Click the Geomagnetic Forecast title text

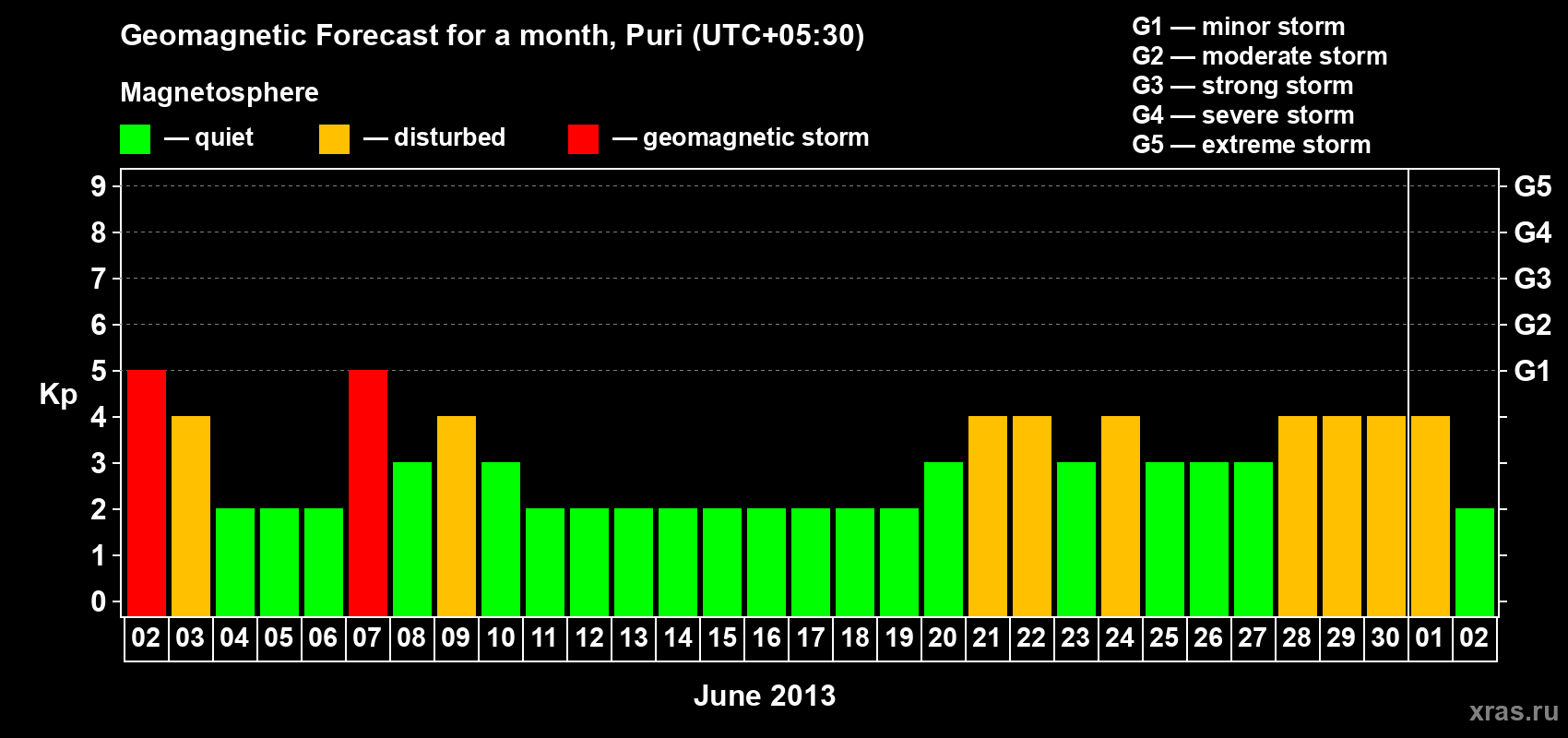(493, 36)
